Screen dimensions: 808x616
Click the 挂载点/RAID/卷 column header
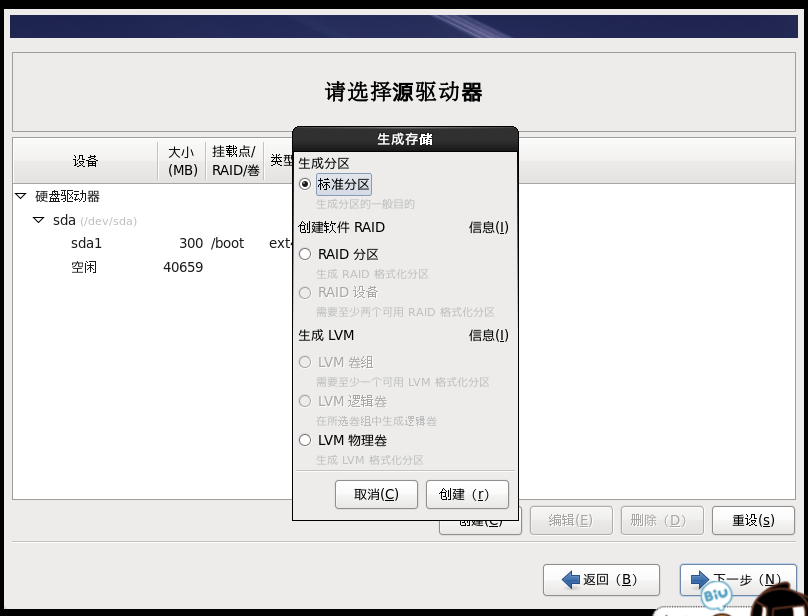[x=234, y=161]
